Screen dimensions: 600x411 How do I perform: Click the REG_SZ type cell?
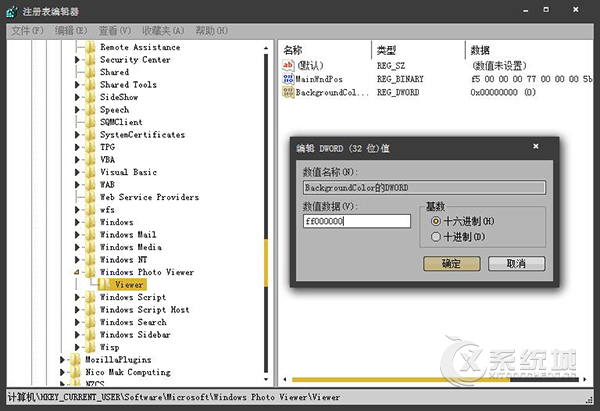pos(391,65)
